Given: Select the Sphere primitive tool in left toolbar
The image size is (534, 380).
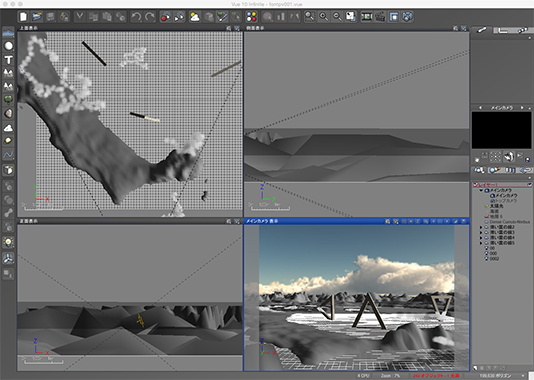Looking at the screenshot, I should coord(9,46).
